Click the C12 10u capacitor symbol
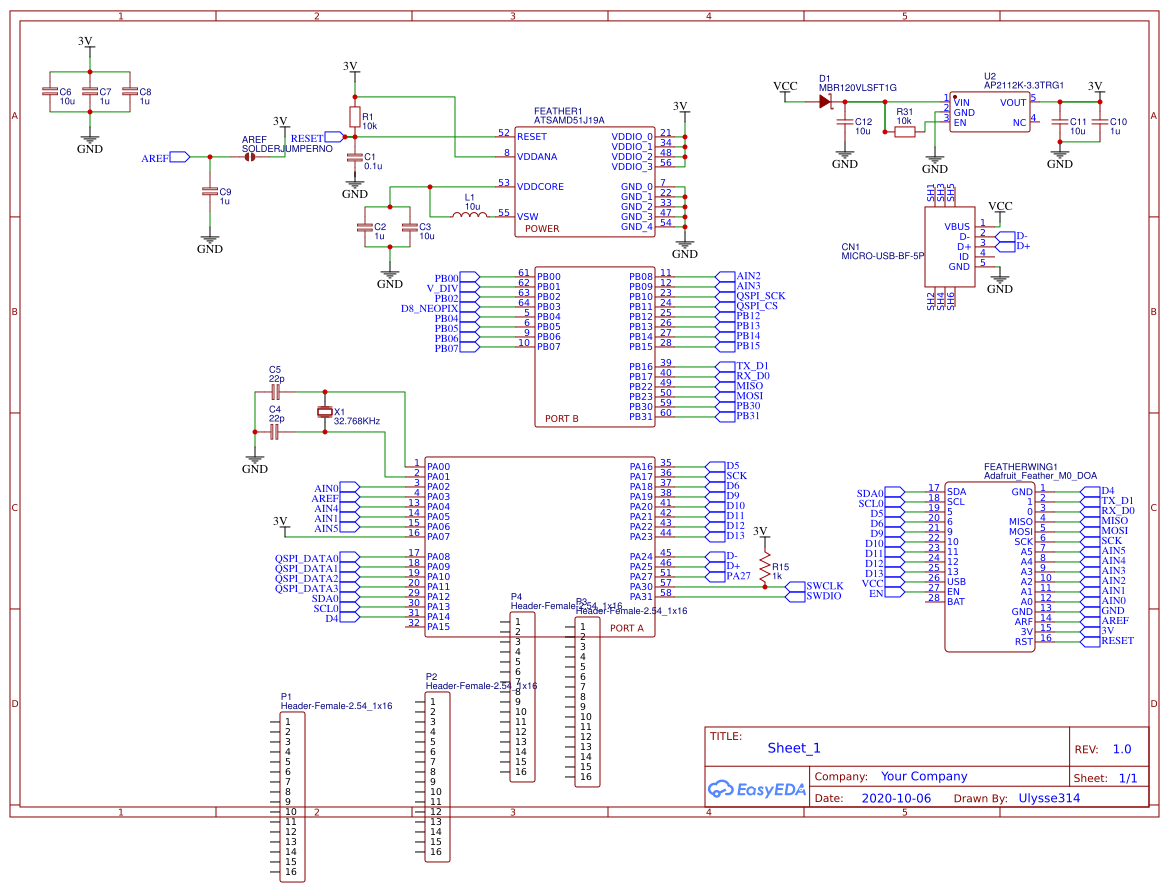The width and height of the screenshot is (1169, 892). point(845,122)
